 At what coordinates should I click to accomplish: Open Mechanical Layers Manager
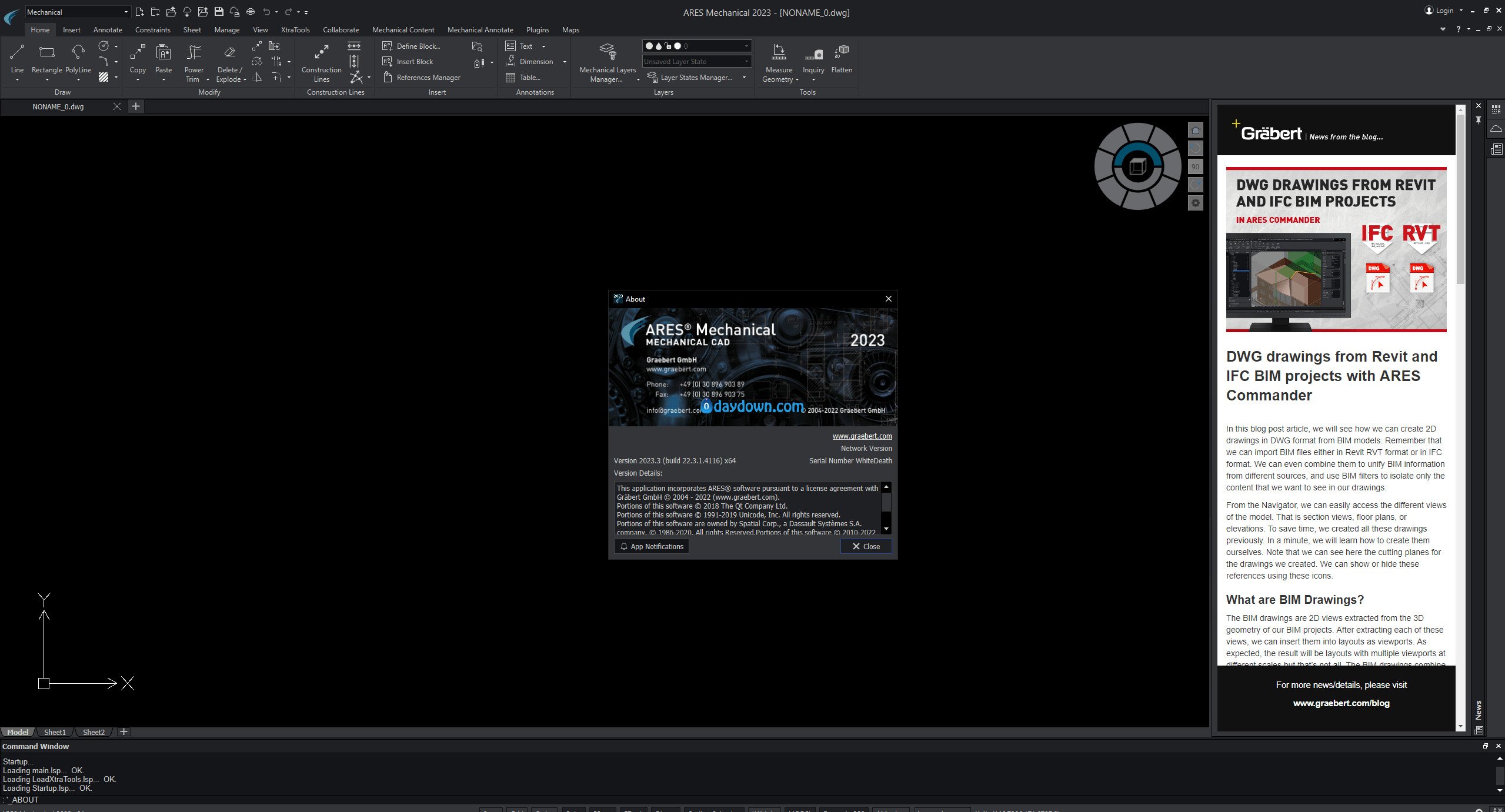608,62
